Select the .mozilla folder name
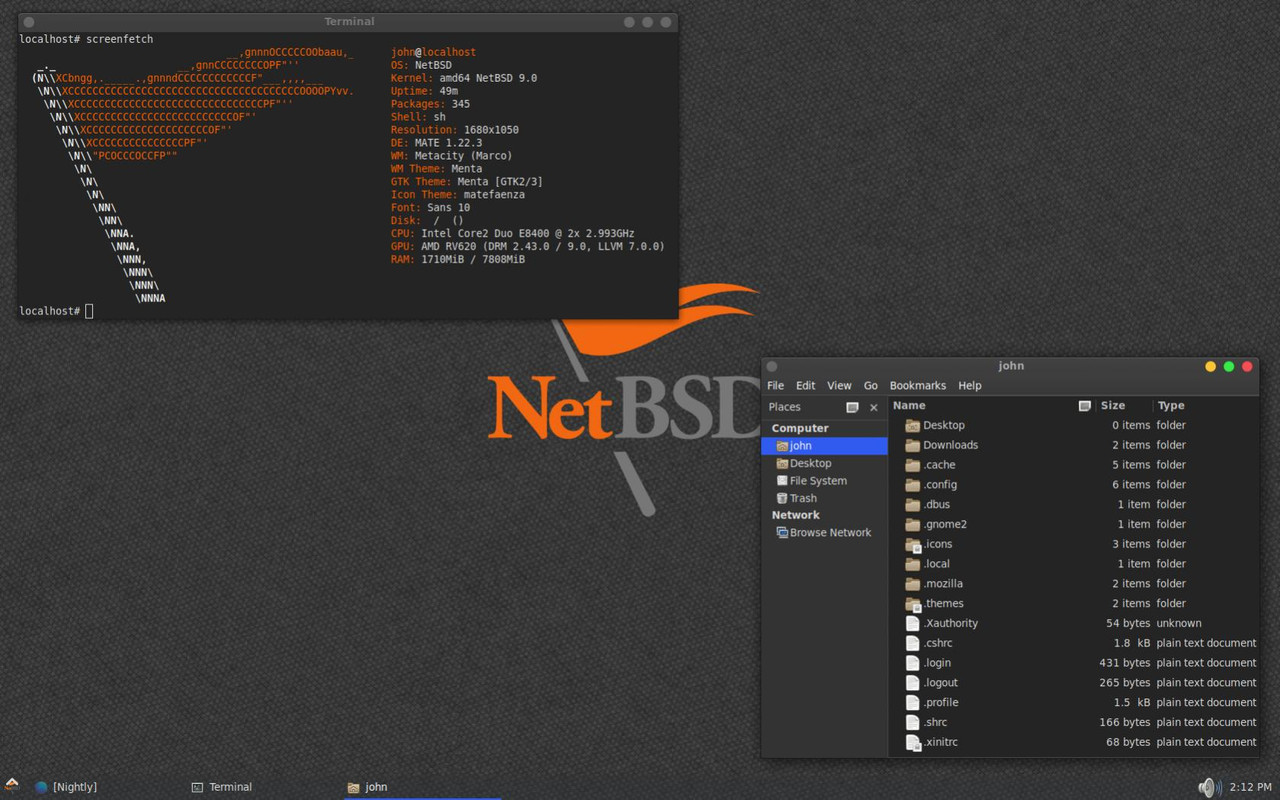Viewport: 1280px width, 800px height. pos(943,584)
